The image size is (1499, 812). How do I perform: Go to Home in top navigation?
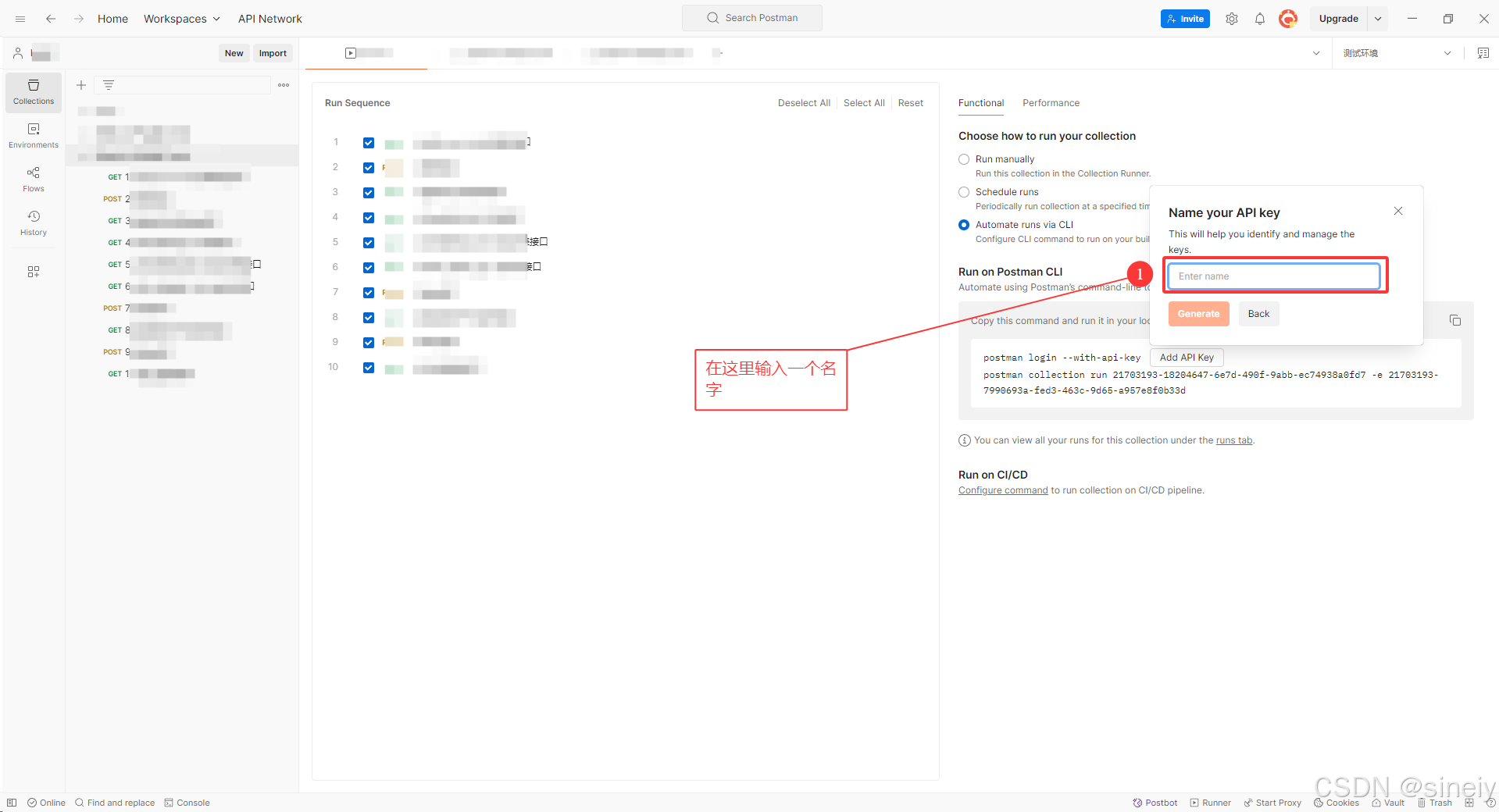tap(112, 19)
